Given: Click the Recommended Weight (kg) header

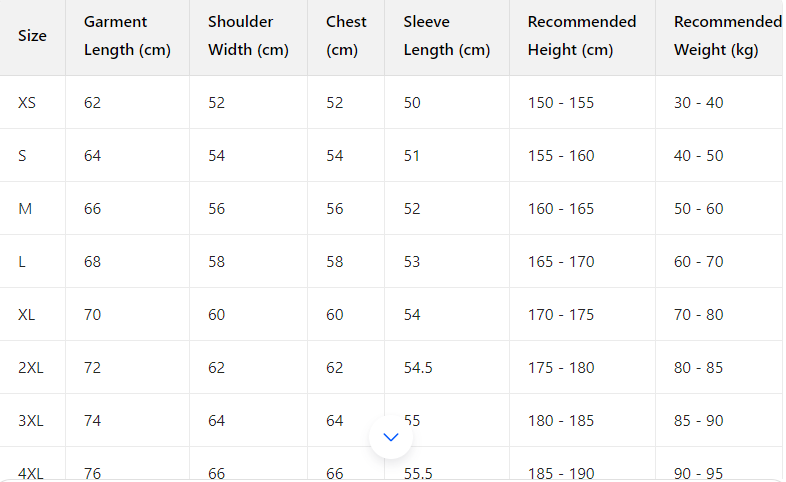Looking at the screenshot, I should click(x=727, y=36).
